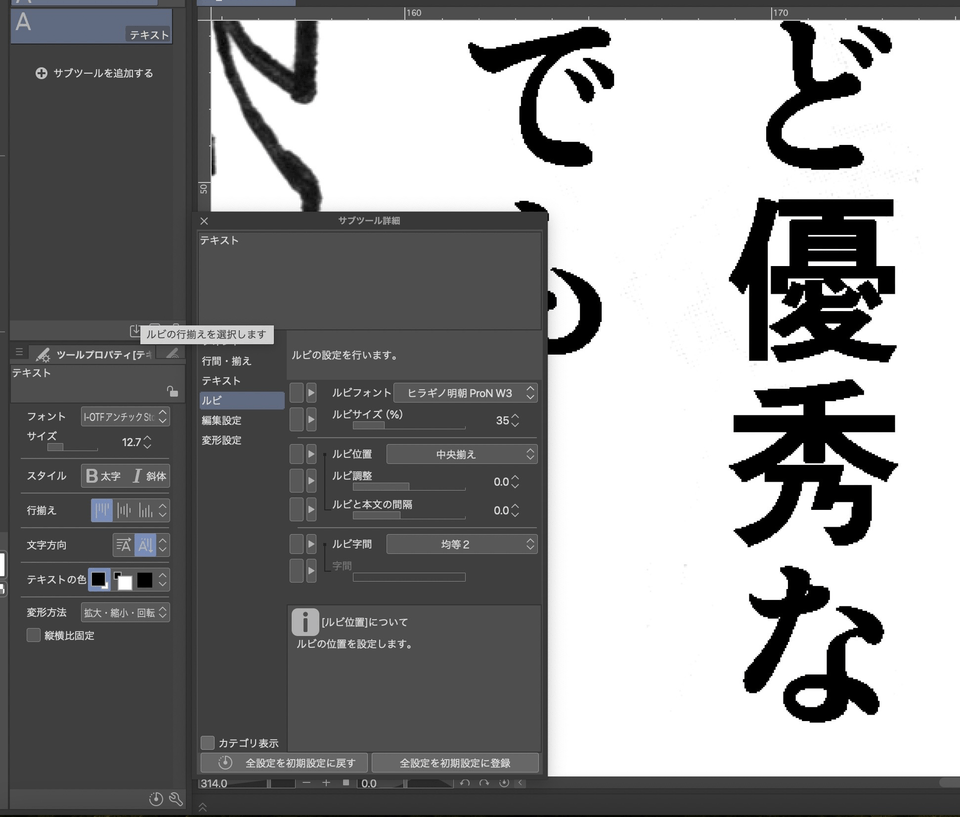Open the Tool Property panel hamburger menu

coord(19,352)
